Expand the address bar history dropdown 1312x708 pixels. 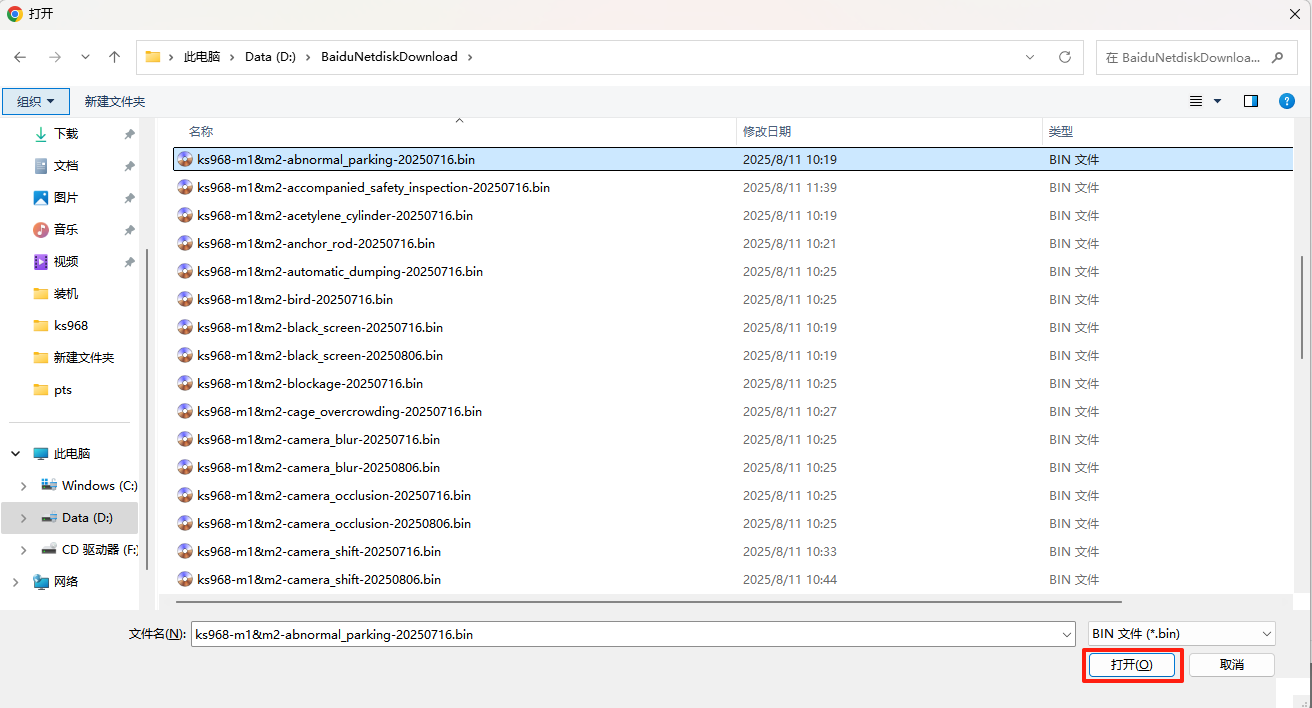[x=1031, y=57]
